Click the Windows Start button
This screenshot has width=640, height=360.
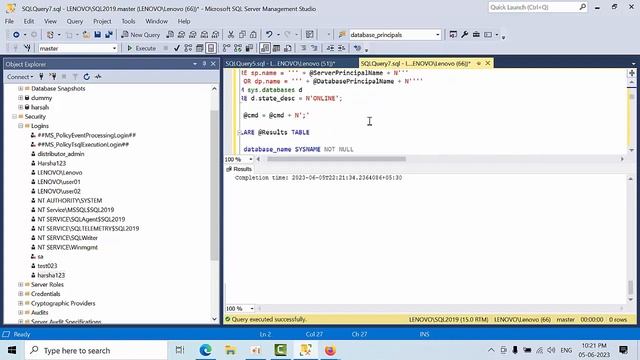point(12,350)
